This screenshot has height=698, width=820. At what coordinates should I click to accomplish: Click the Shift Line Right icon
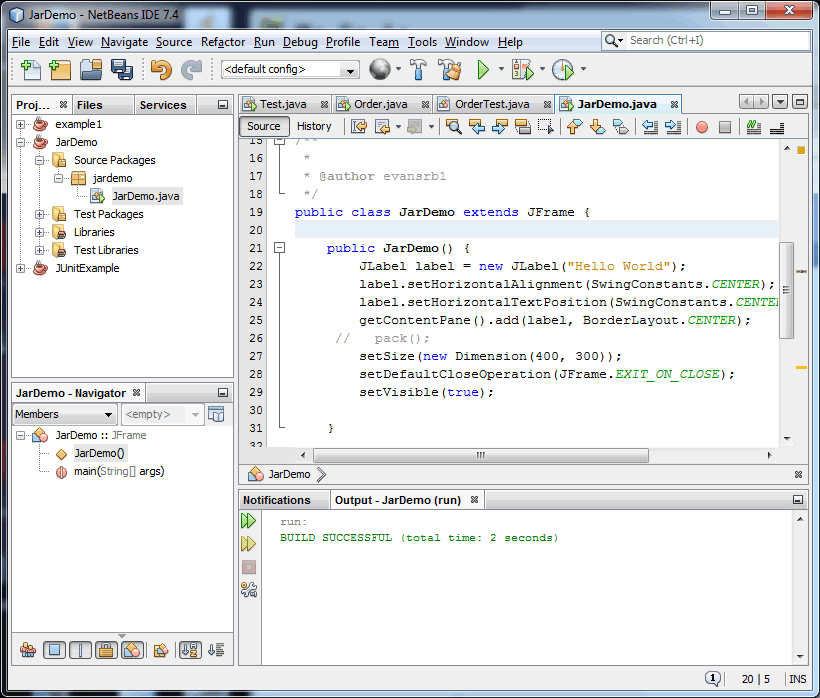click(x=673, y=127)
